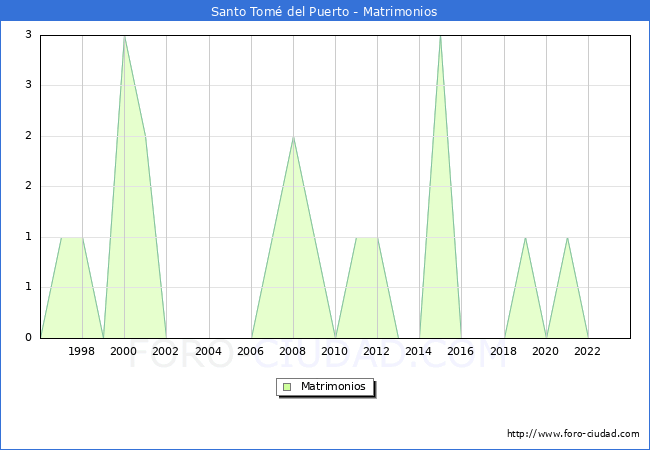Click the 0 value on the y-axis
The width and height of the screenshot is (650, 450).
coord(28,337)
